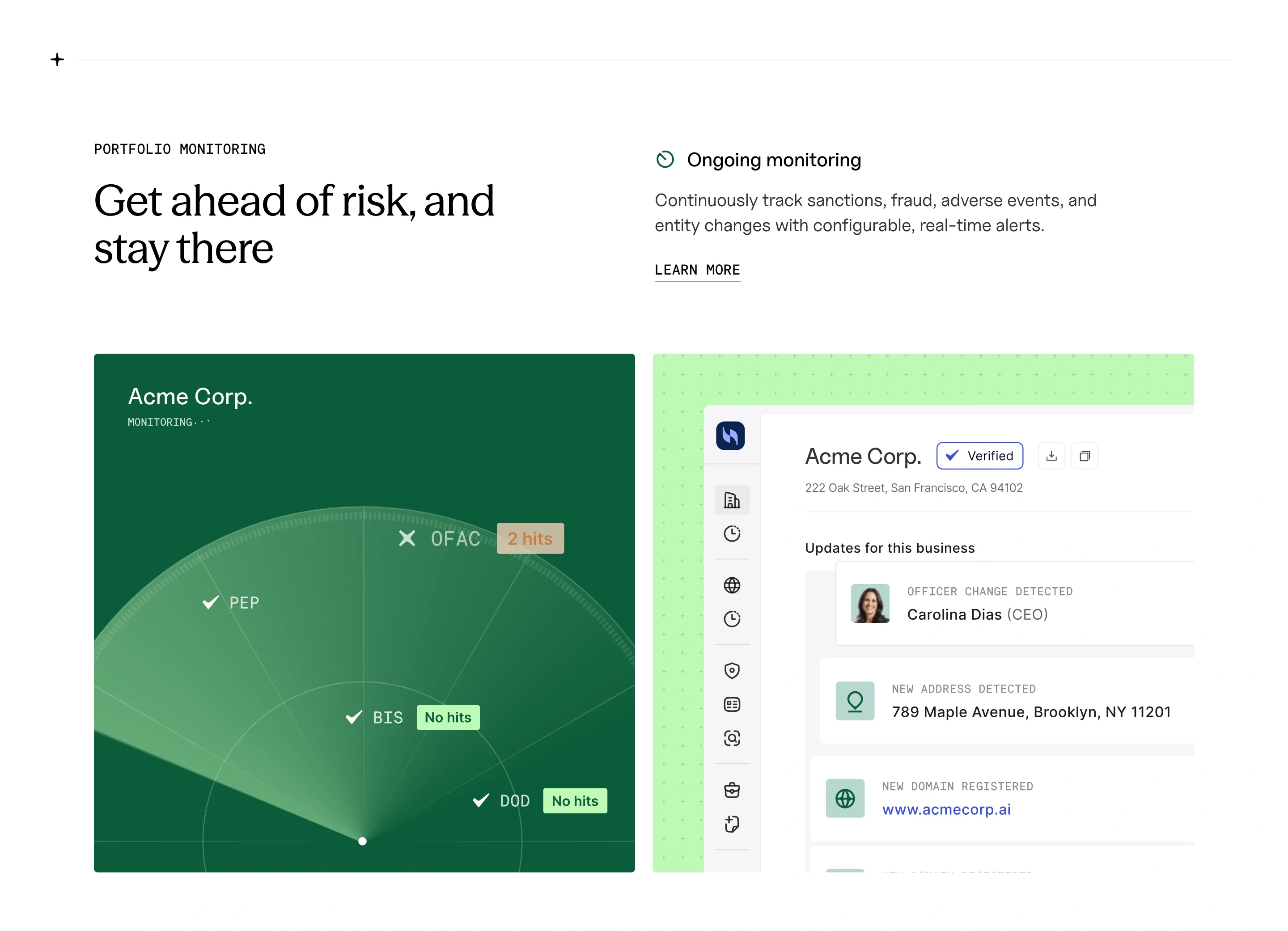Toggle the DOD No hits marker
The image size is (1288, 931).
pyautogui.click(x=575, y=800)
